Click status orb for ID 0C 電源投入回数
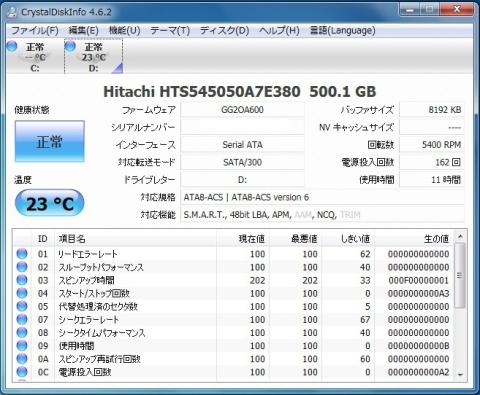Screen dimensions: 480x395 point(22,372)
